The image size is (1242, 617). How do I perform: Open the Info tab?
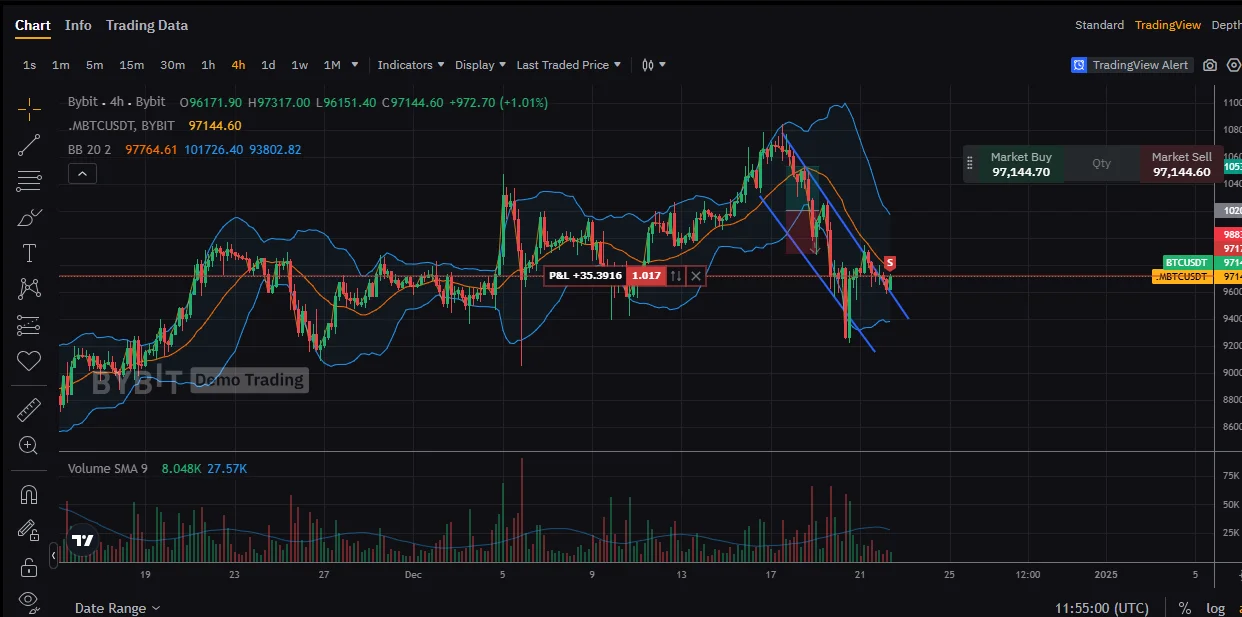[78, 25]
